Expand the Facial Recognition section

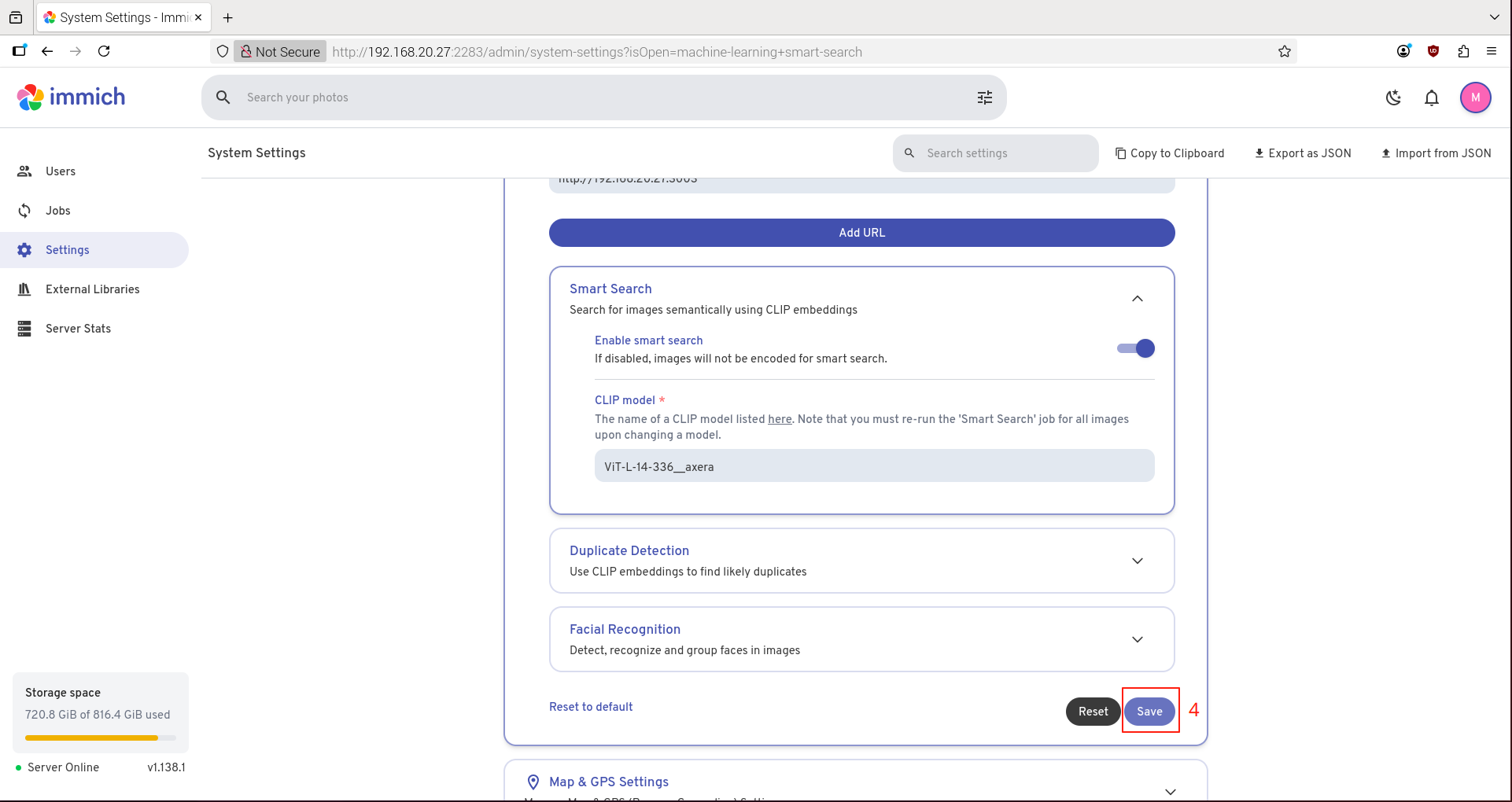(x=1137, y=639)
